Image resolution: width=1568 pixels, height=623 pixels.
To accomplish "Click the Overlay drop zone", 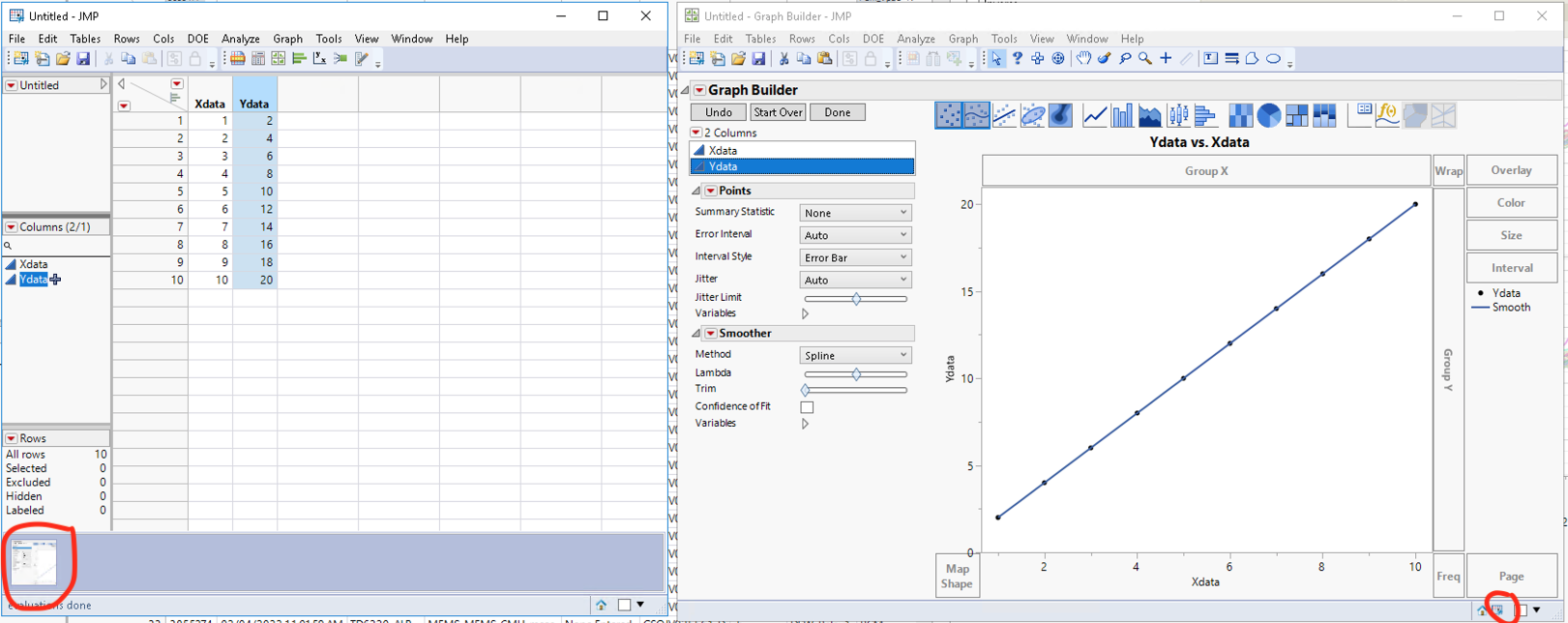I will coord(1511,170).
